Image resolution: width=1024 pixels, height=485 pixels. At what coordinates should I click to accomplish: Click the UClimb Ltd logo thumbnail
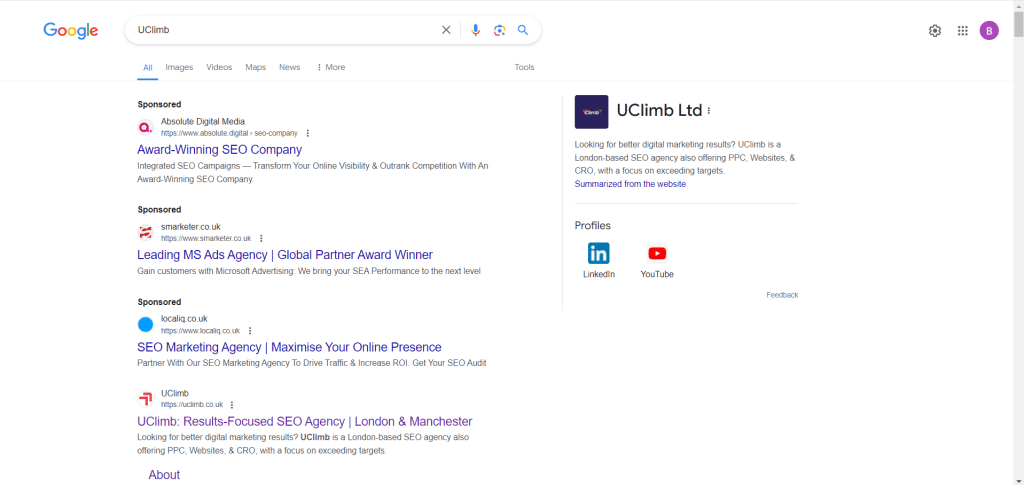pos(591,112)
